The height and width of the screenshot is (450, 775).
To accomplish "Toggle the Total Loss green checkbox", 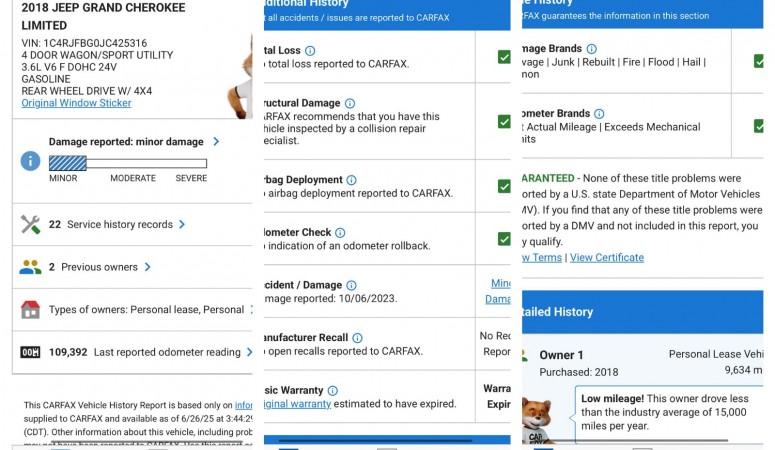I will (504, 57).
